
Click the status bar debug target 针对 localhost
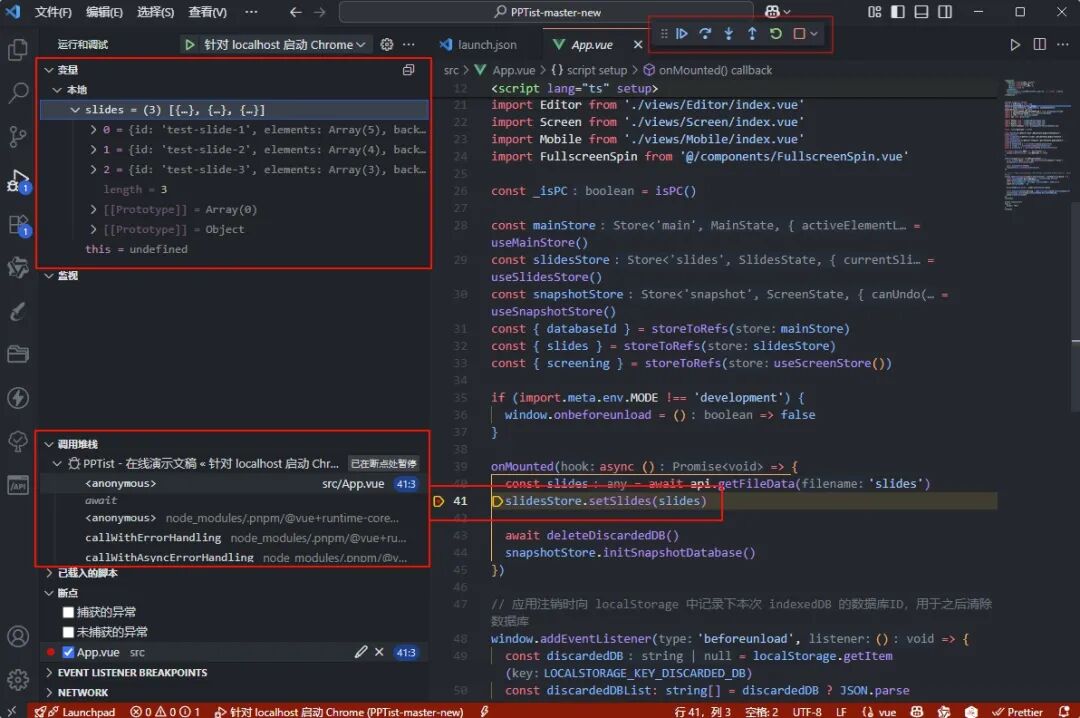(x=338, y=712)
